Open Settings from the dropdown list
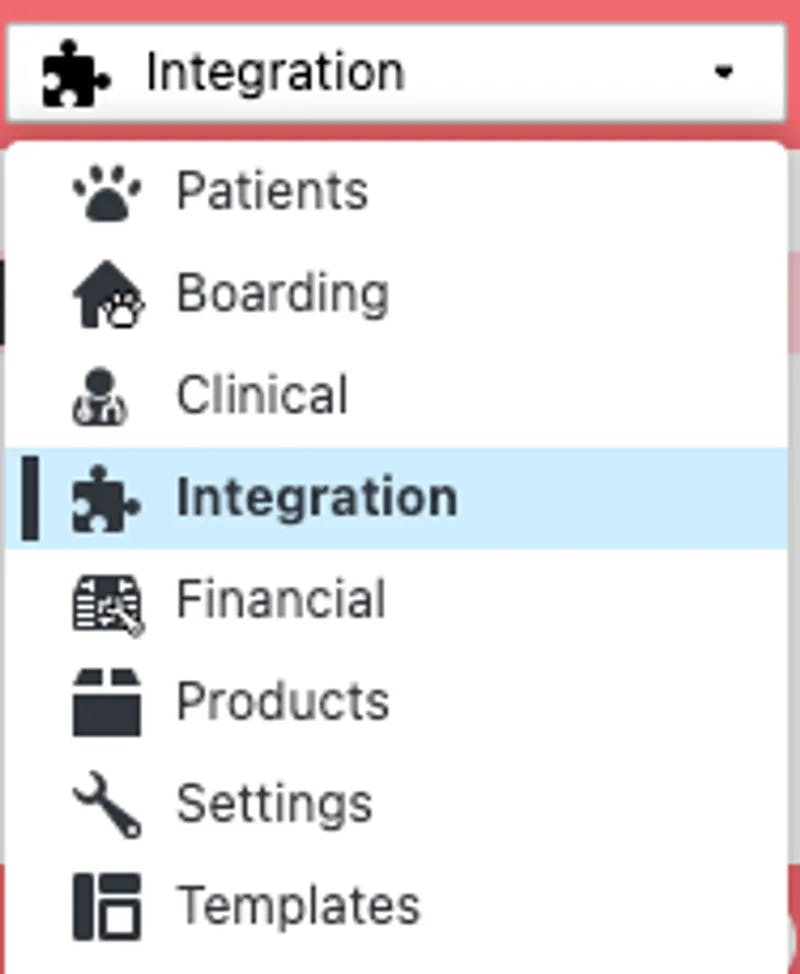The height and width of the screenshot is (974, 800). (x=274, y=805)
